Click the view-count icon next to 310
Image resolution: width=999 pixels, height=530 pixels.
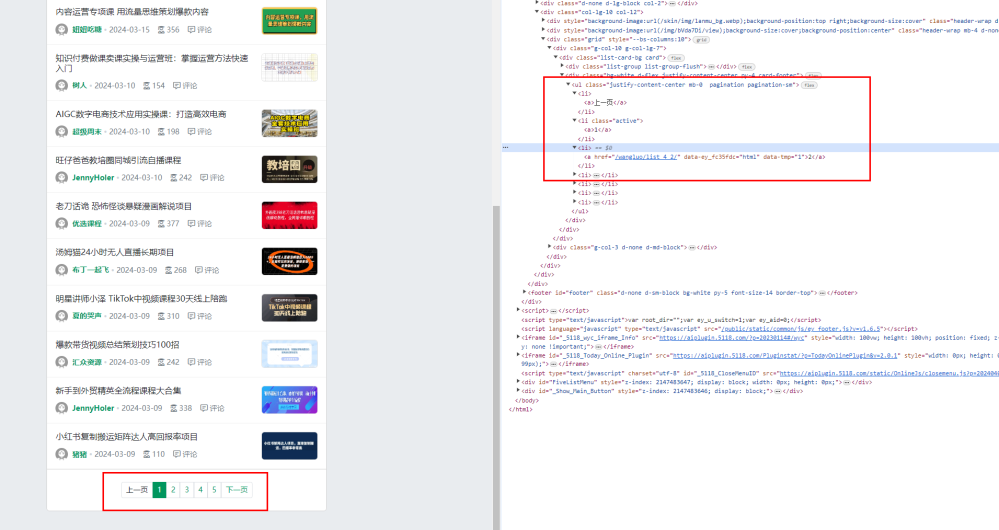tap(161, 316)
